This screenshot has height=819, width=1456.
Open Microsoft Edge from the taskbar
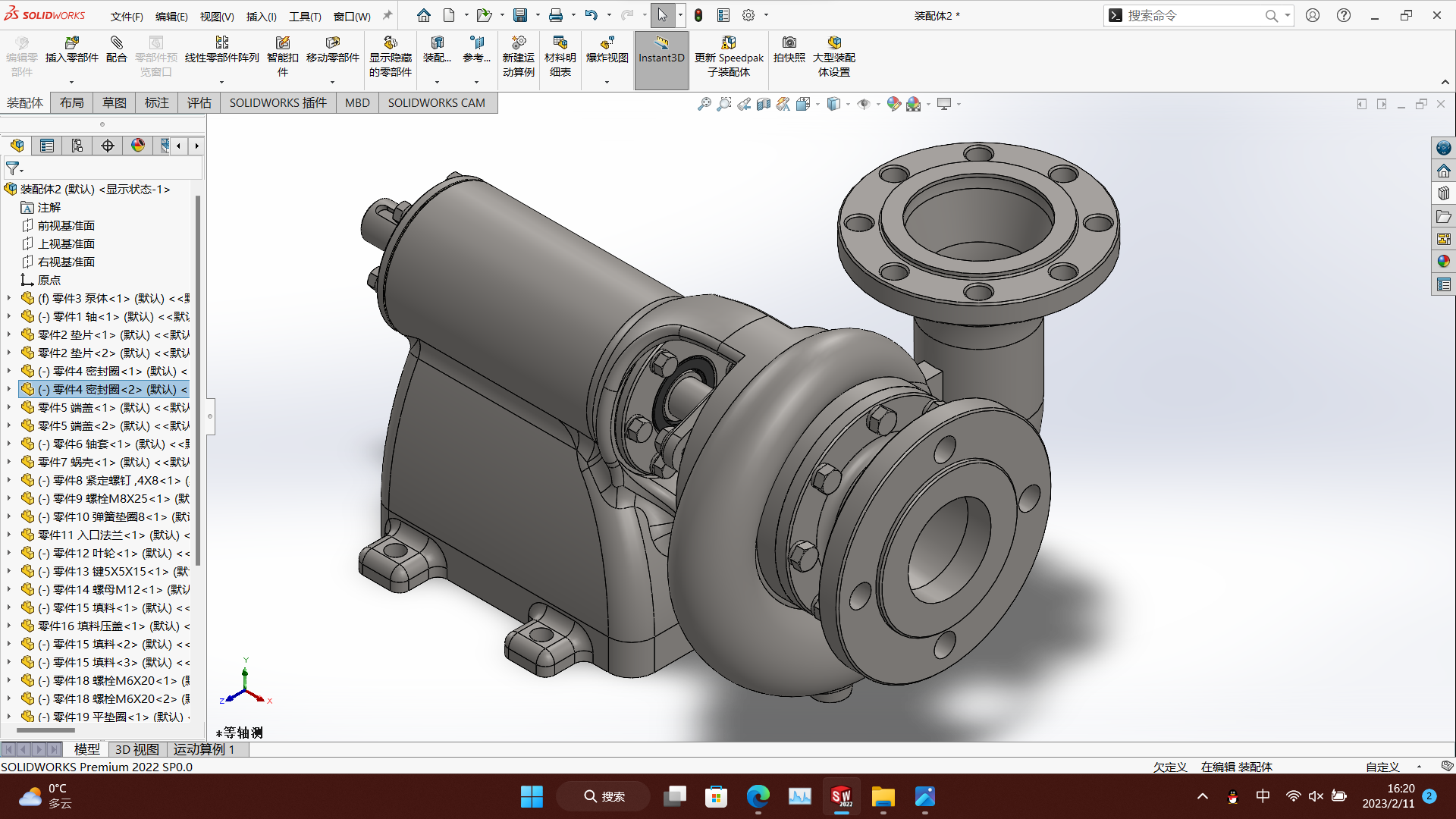[x=758, y=796]
